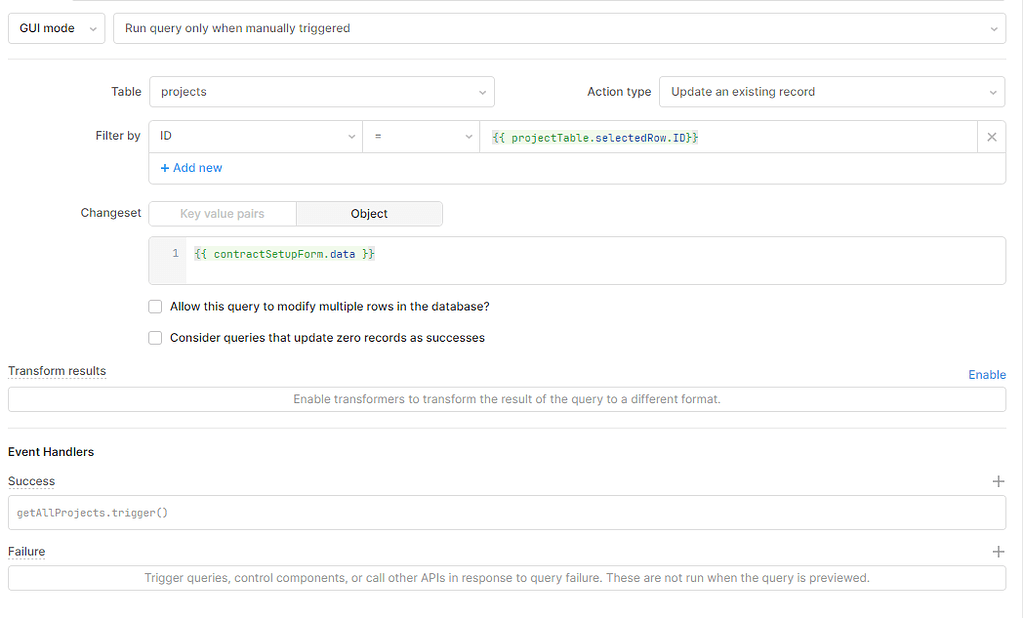Screen dimensions: 1024x618
Task: Click the Event Handlers heading
Action: (51, 452)
